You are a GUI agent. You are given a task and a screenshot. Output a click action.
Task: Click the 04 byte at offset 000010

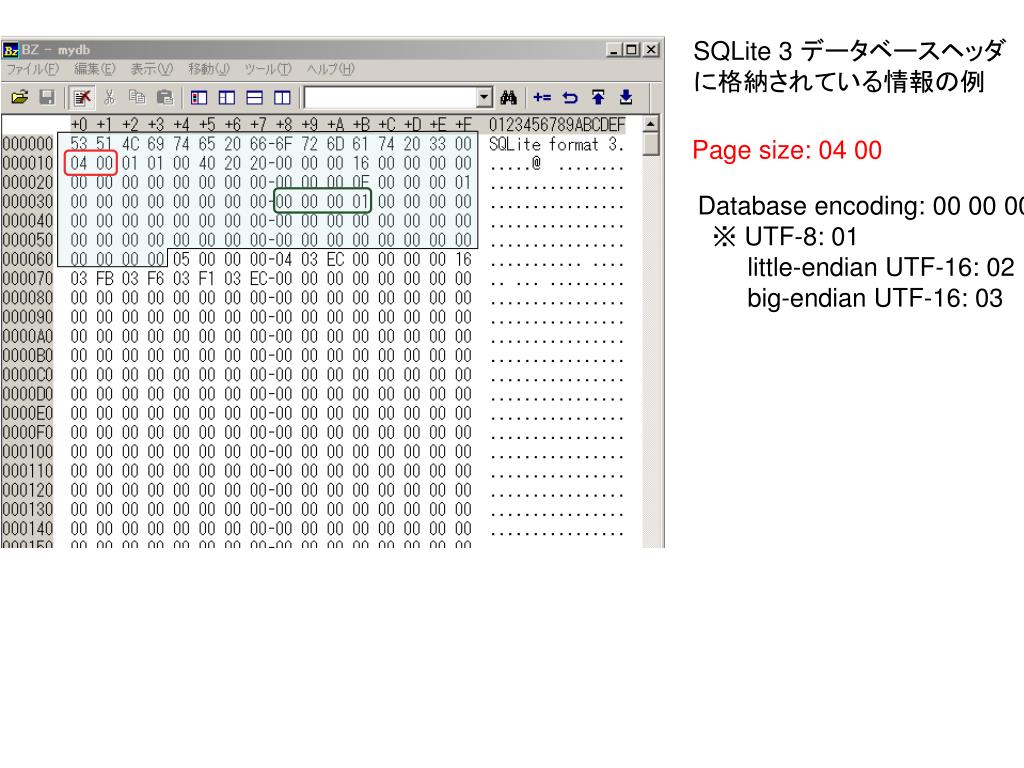point(78,163)
